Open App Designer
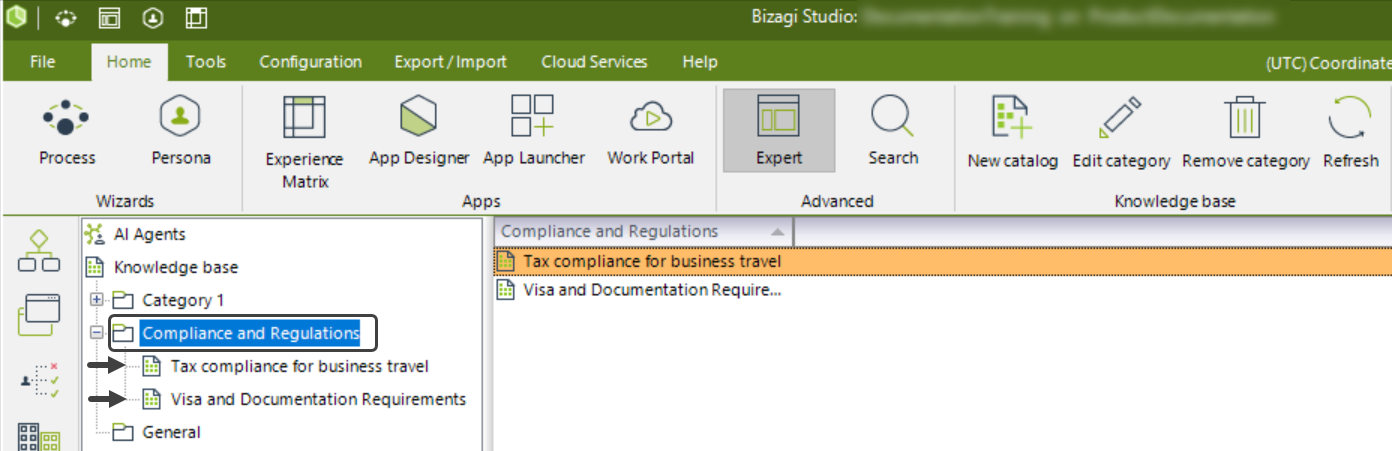The width and height of the screenshot is (1392, 451). (x=419, y=131)
